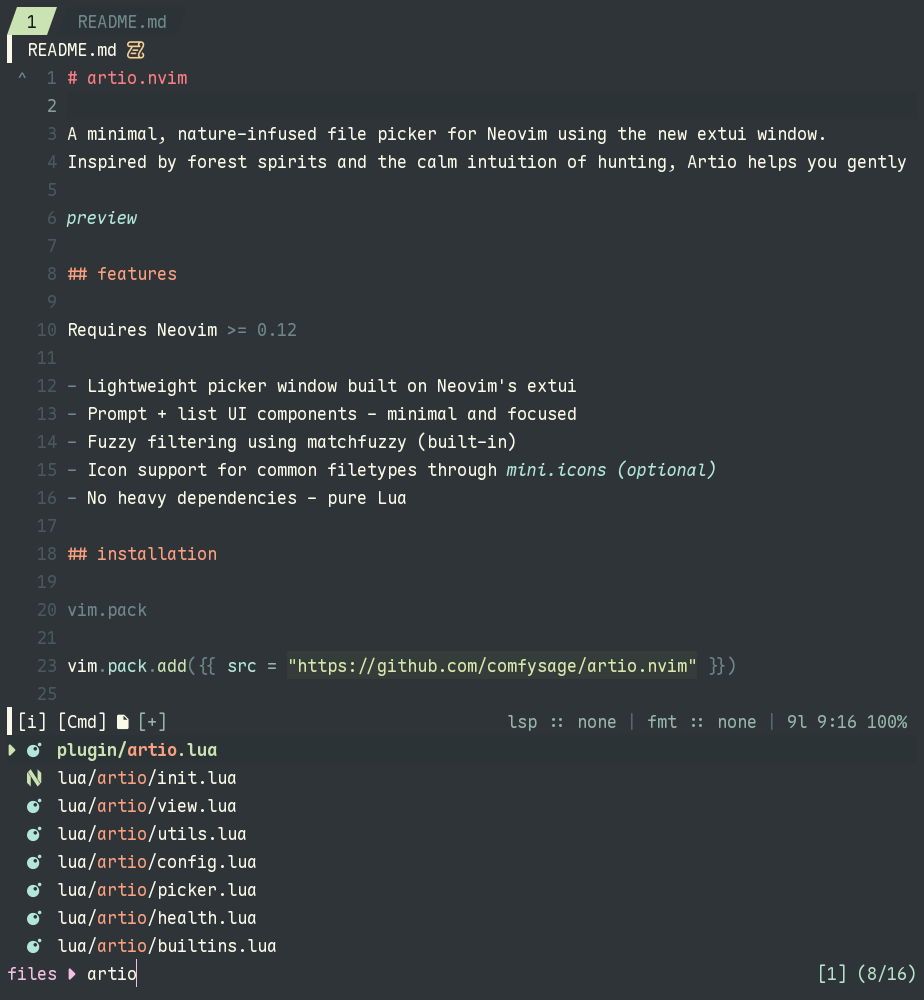Switch to the README.md tab

coord(122,21)
